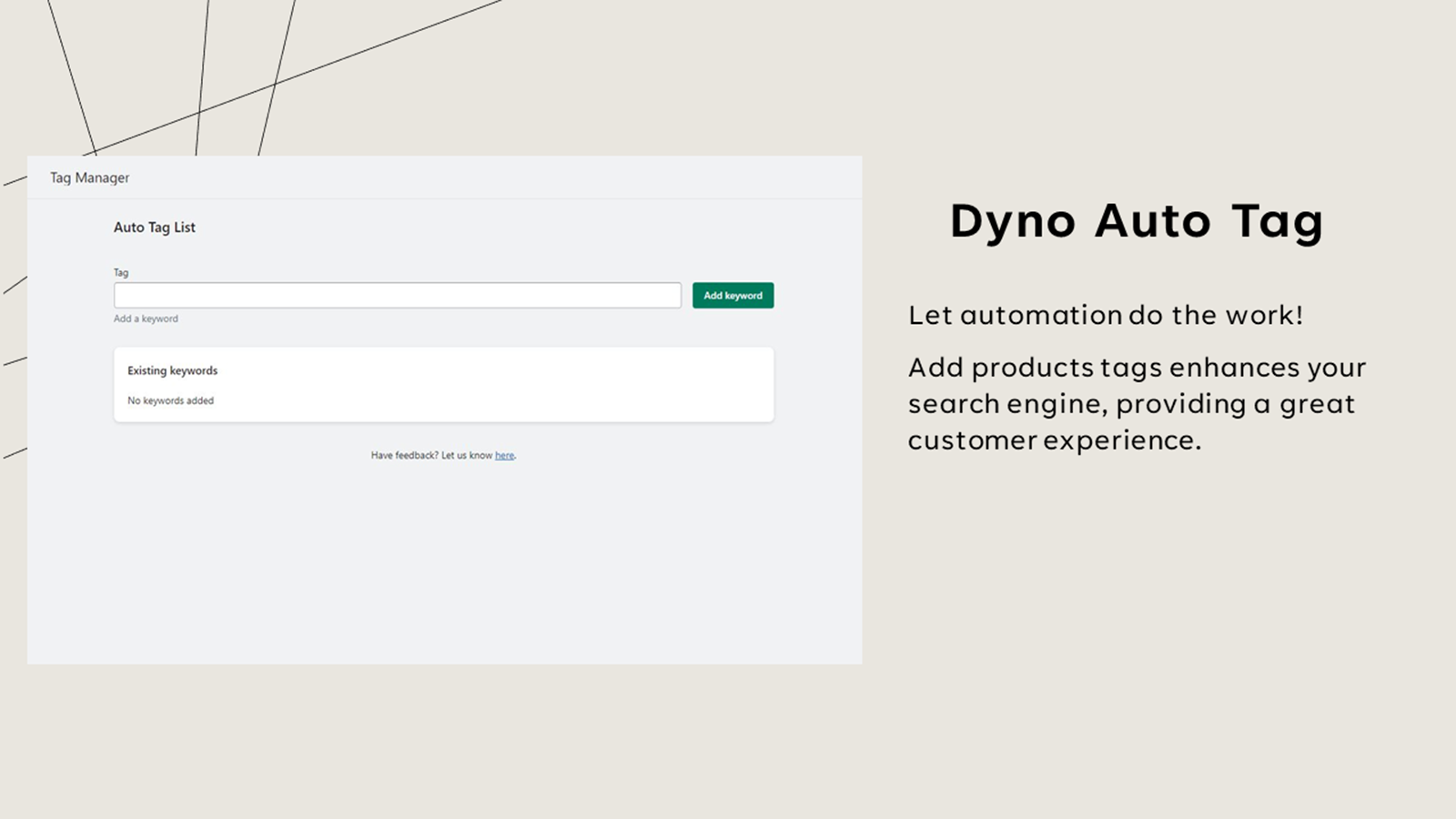Click the 'Tag' field label
The height and width of the screenshot is (819, 1456).
coord(121,272)
